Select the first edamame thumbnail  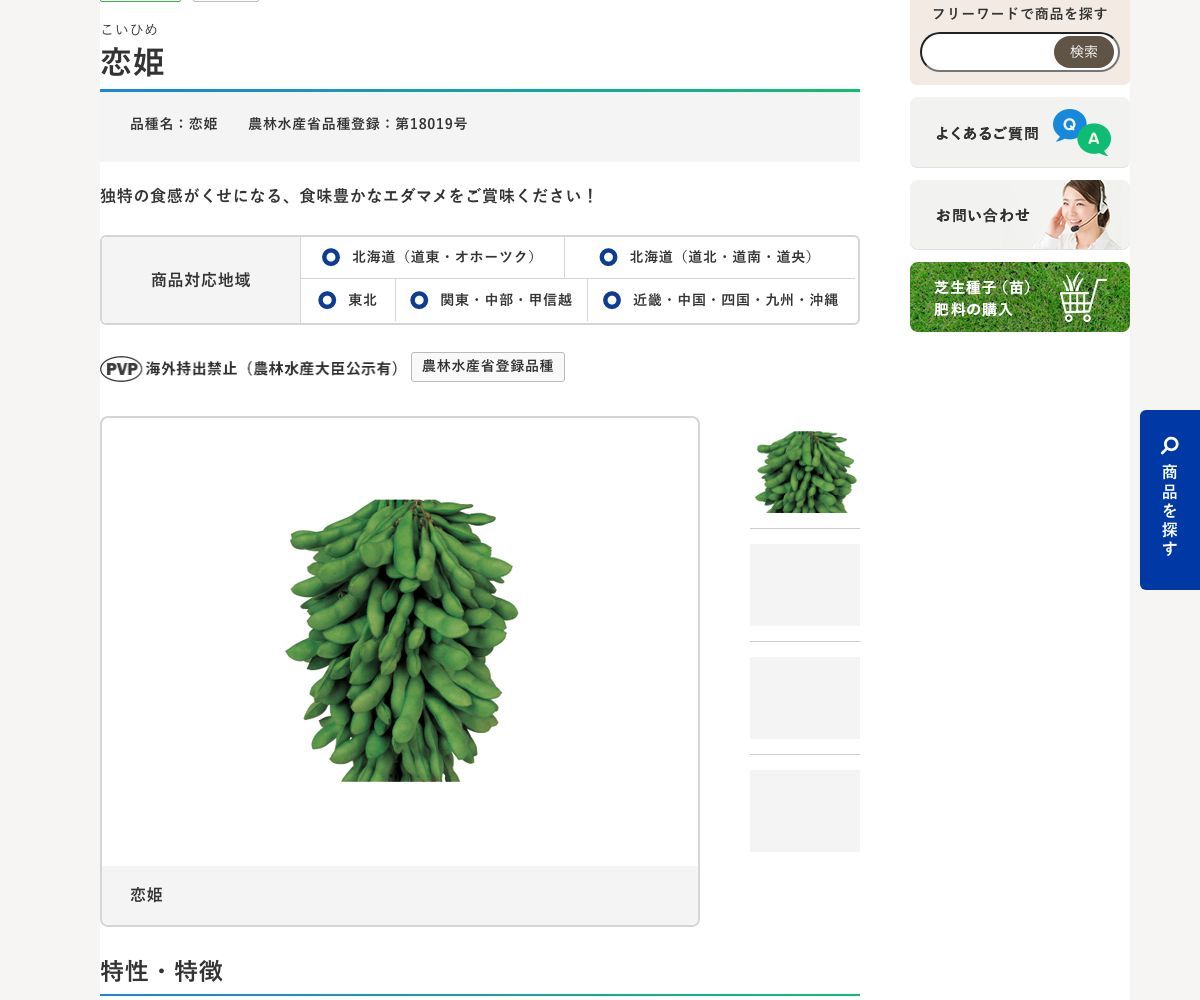(805, 472)
